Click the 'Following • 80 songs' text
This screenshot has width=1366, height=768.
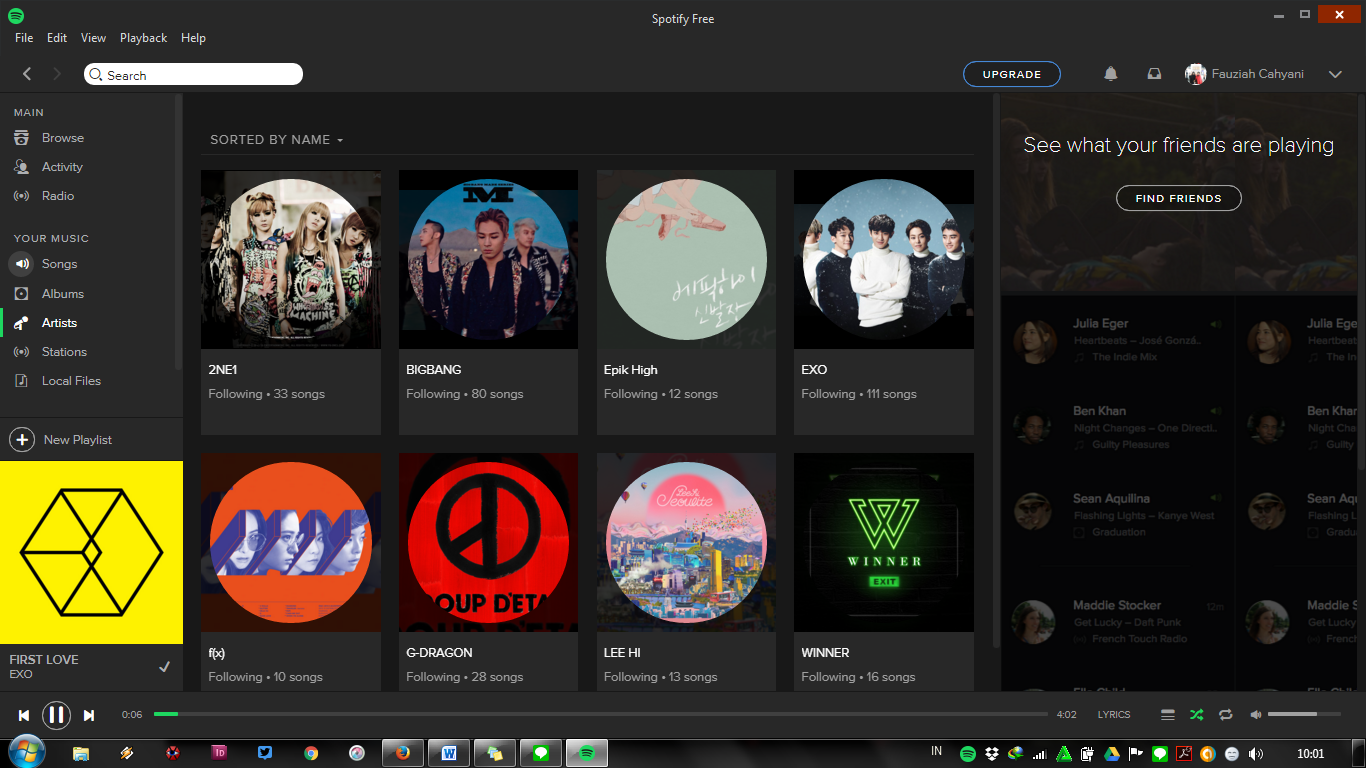[465, 394]
